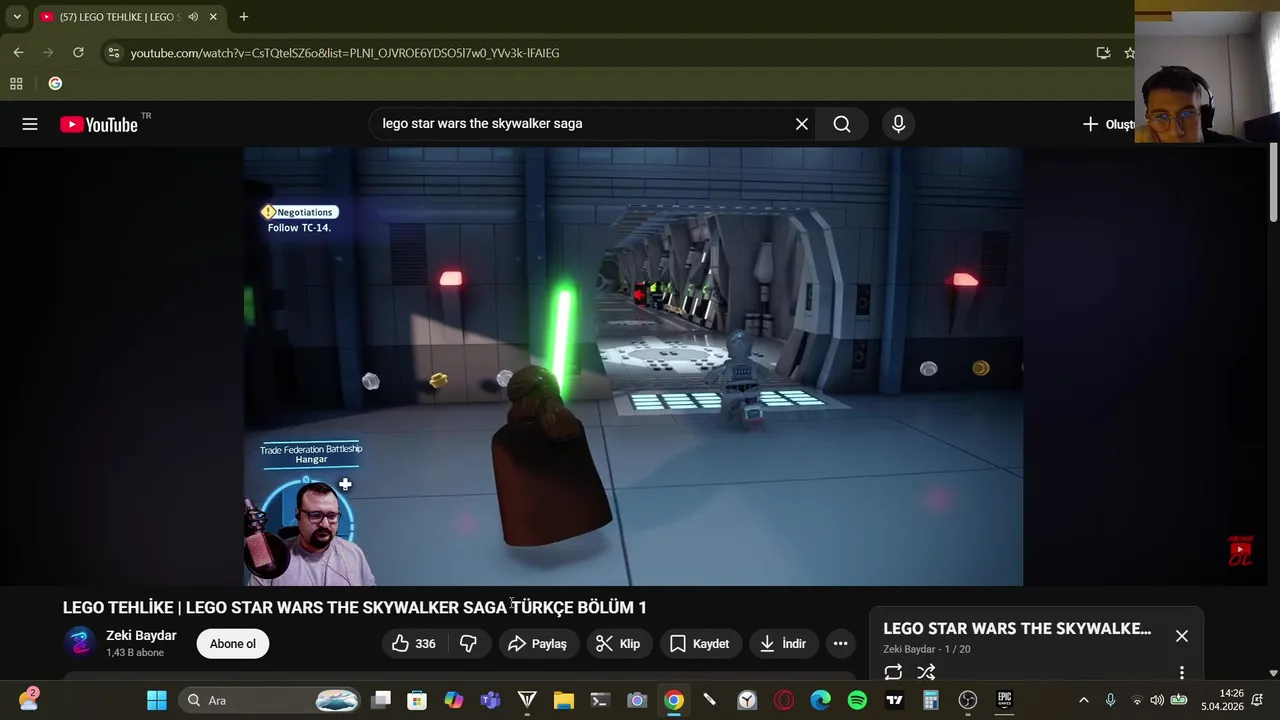The width and height of the screenshot is (1280, 720).
Task: Close the LEGO TEHLİKE browser tab
Action: (x=213, y=17)
